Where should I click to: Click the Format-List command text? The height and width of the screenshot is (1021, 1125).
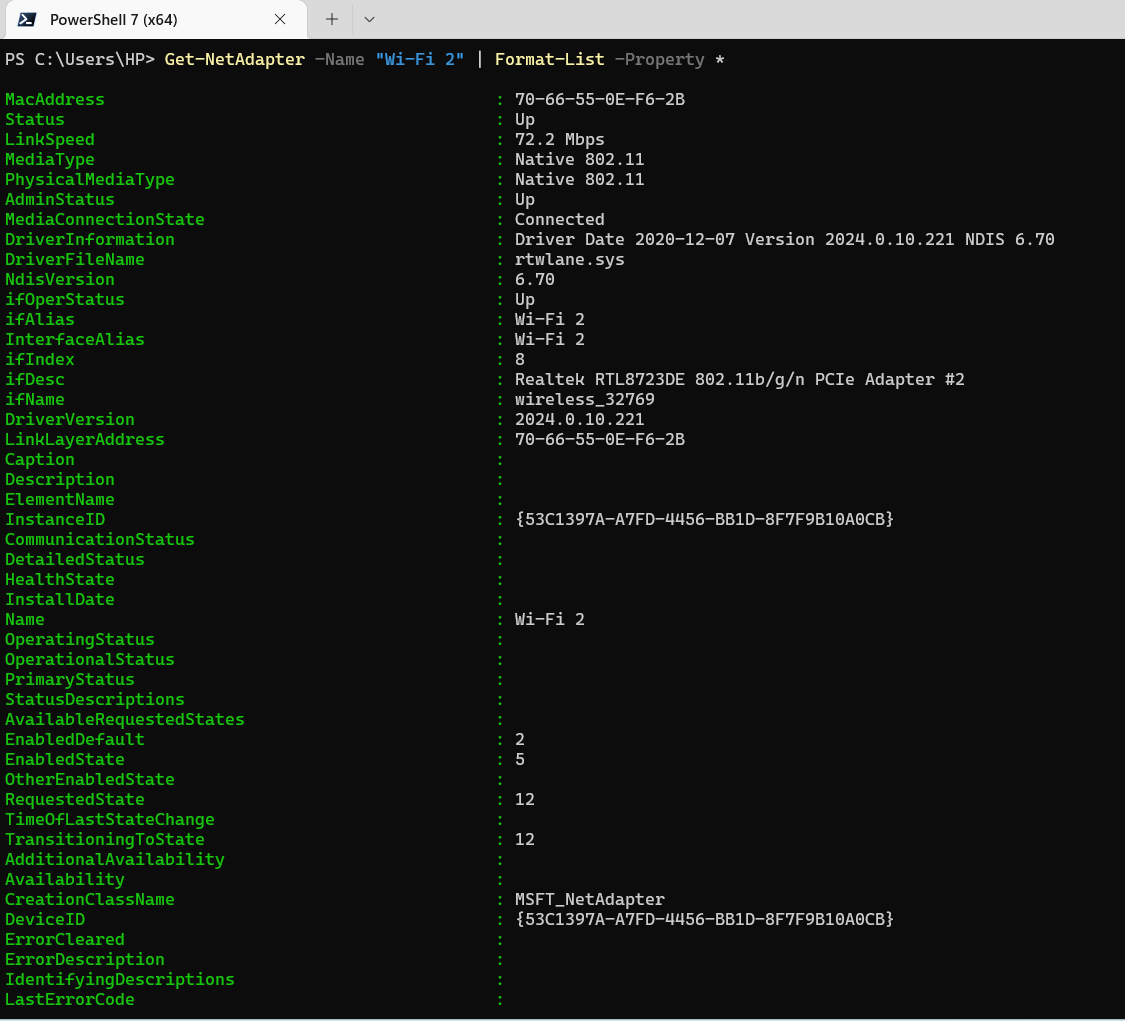click(549, 59)
